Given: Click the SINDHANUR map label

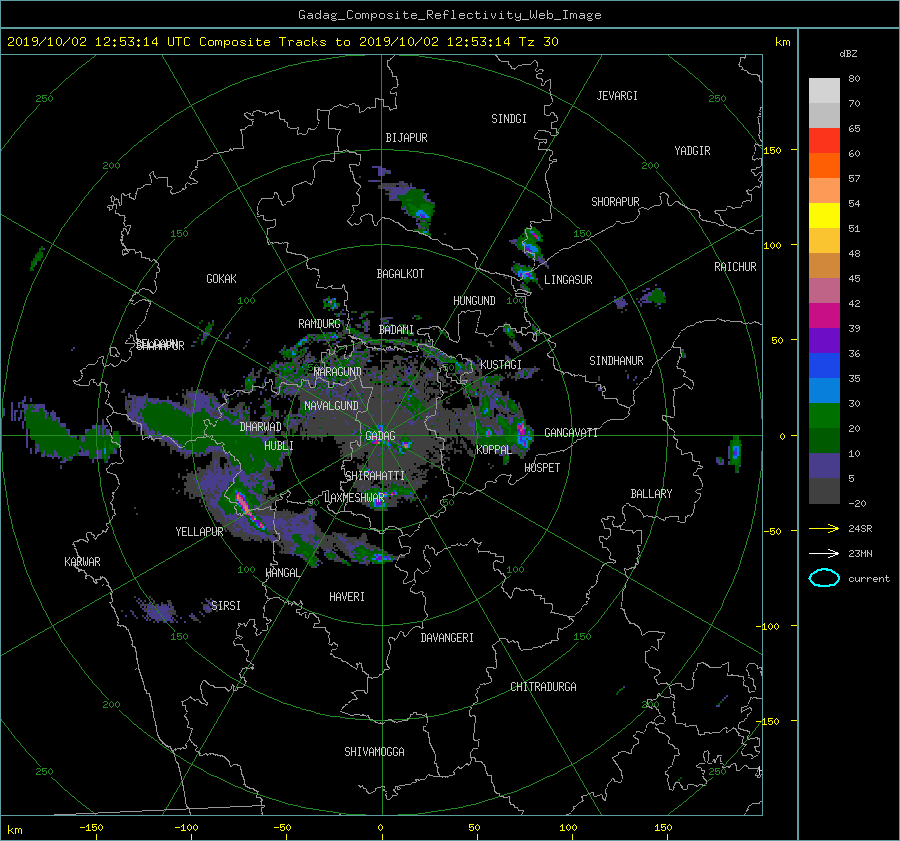Looking at the screenshot, I should click(616, 361).
